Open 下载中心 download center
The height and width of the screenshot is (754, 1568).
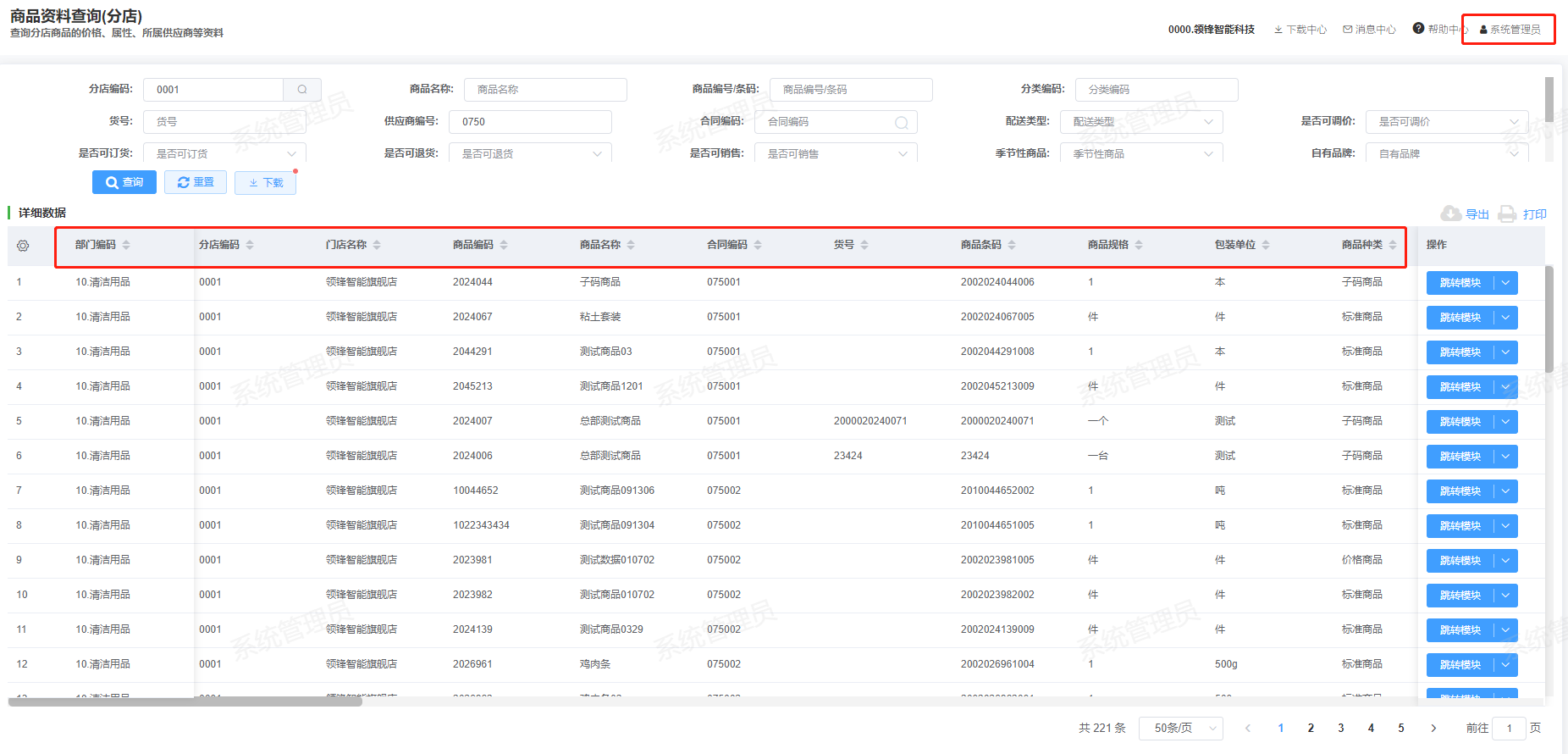1300,30
